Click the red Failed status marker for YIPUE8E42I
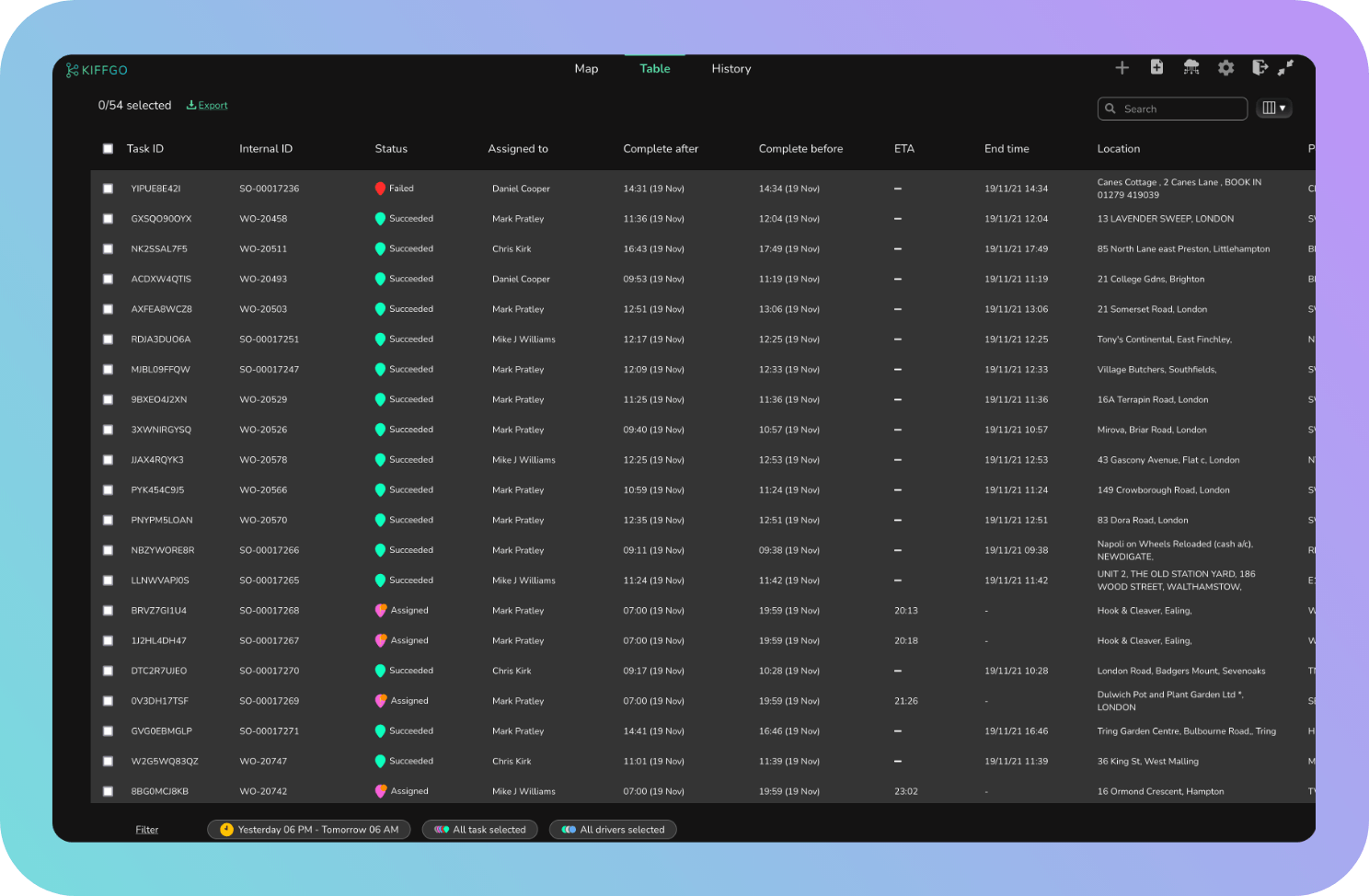 point(380,189)
